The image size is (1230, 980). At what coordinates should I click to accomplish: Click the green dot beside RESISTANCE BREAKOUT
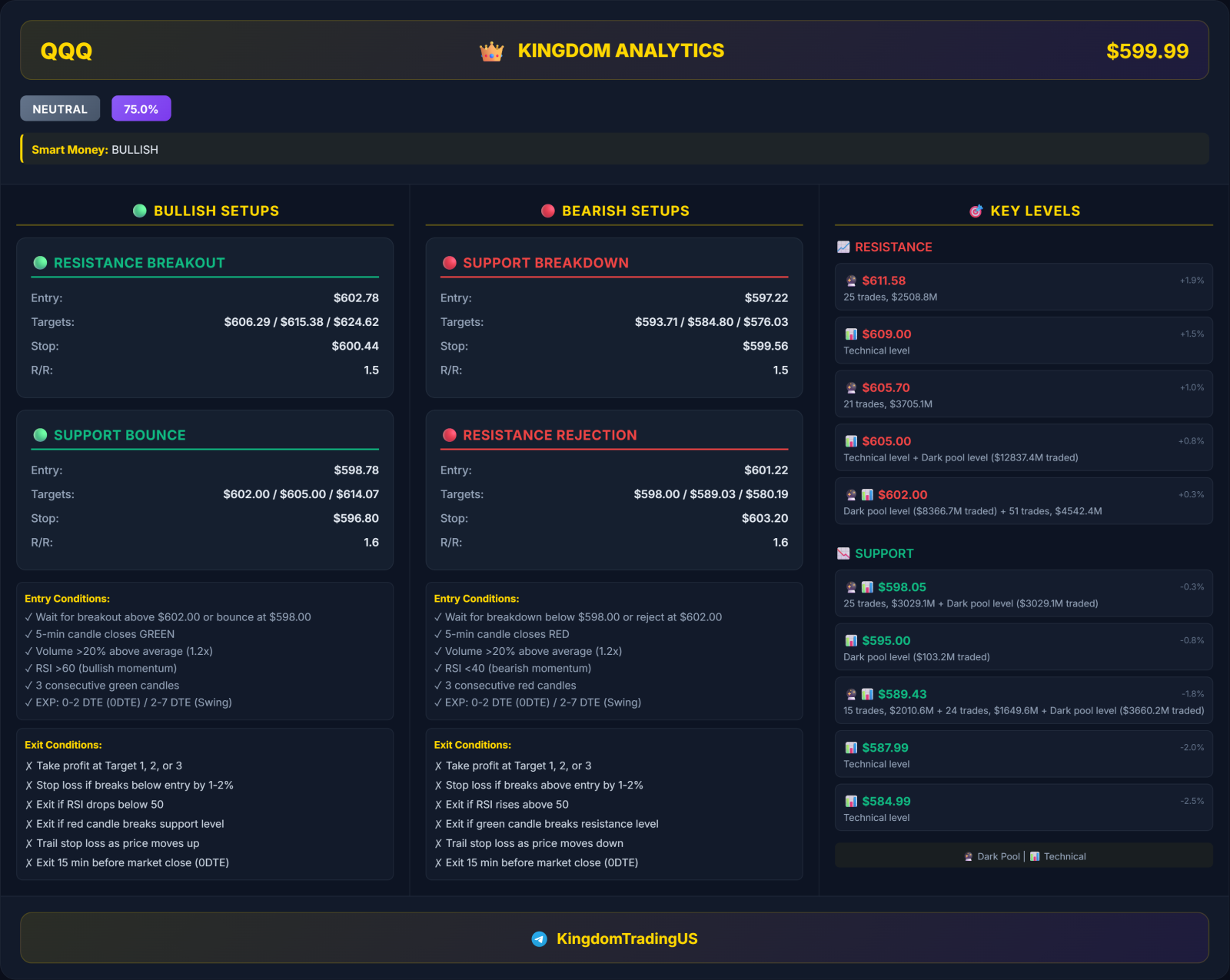point(41,263)
